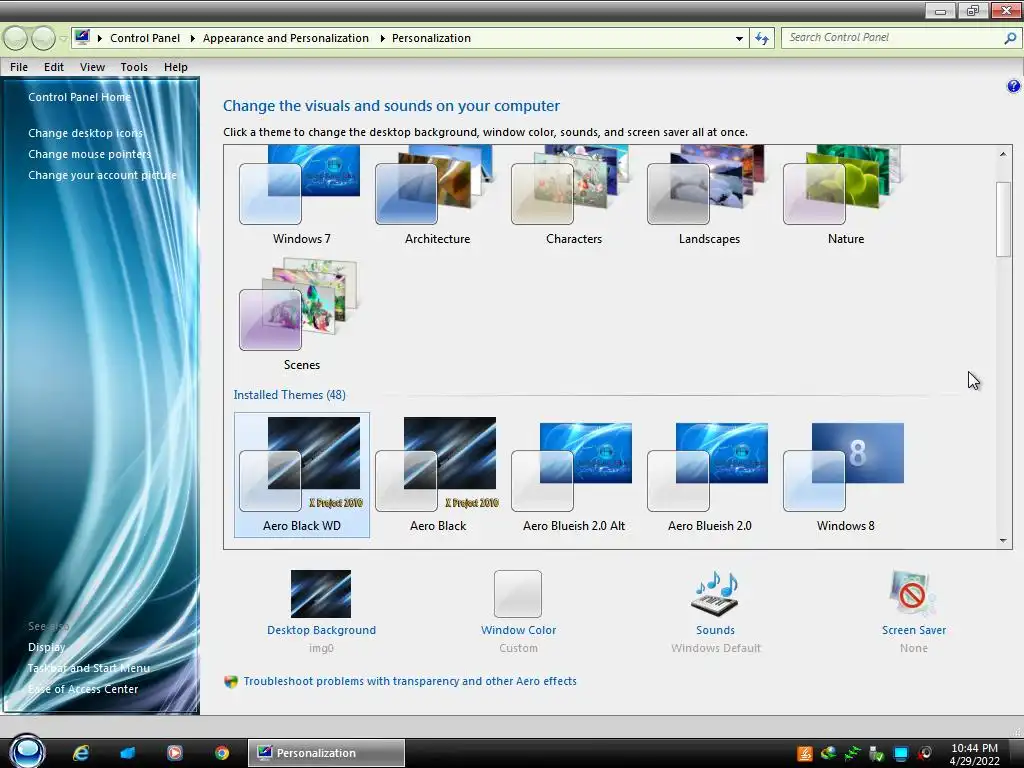Click the Screen Saver text link
1024x768 pixels.
(x=914, y=630)
